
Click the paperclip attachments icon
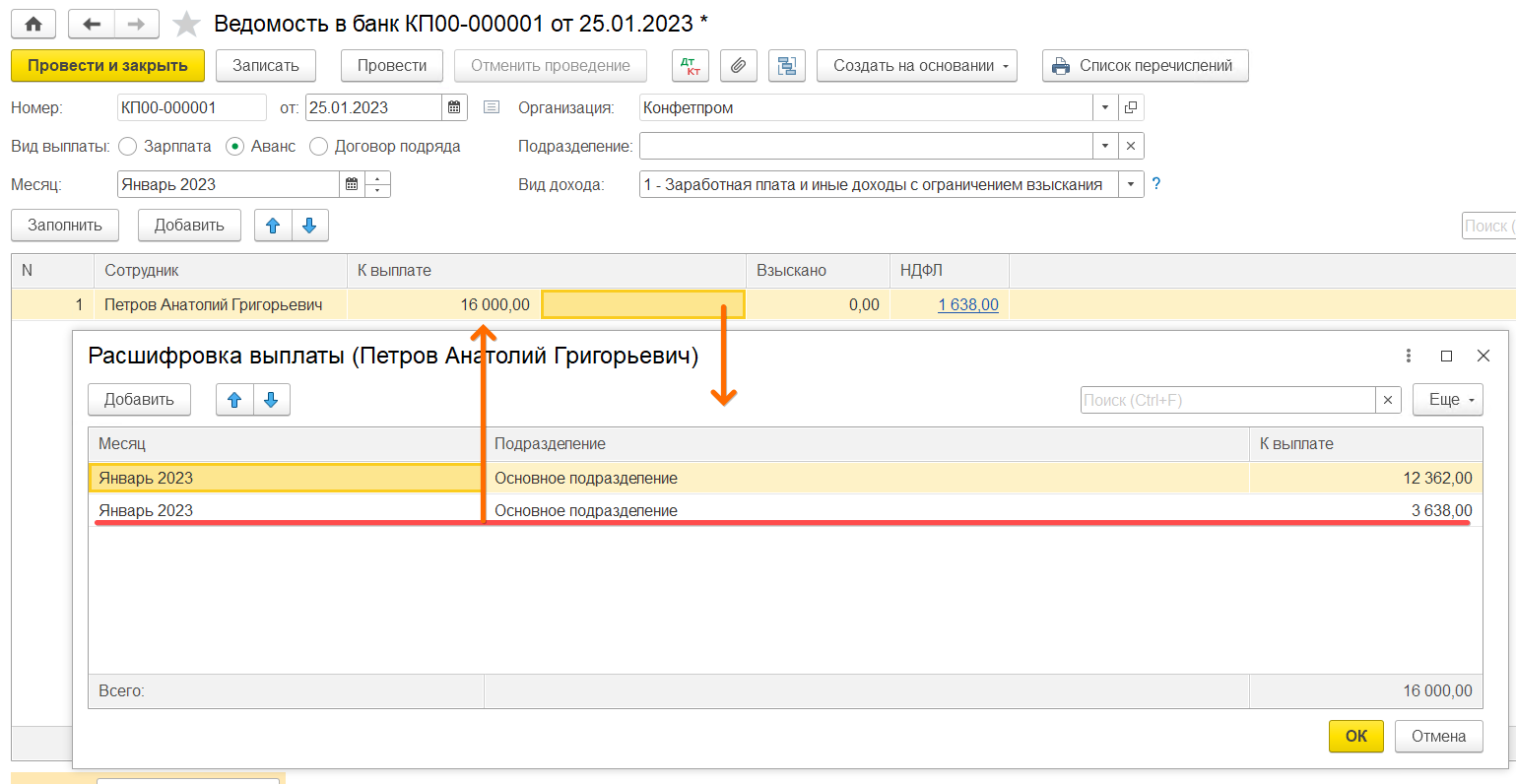pyautogui.click(x=738, y=66)
